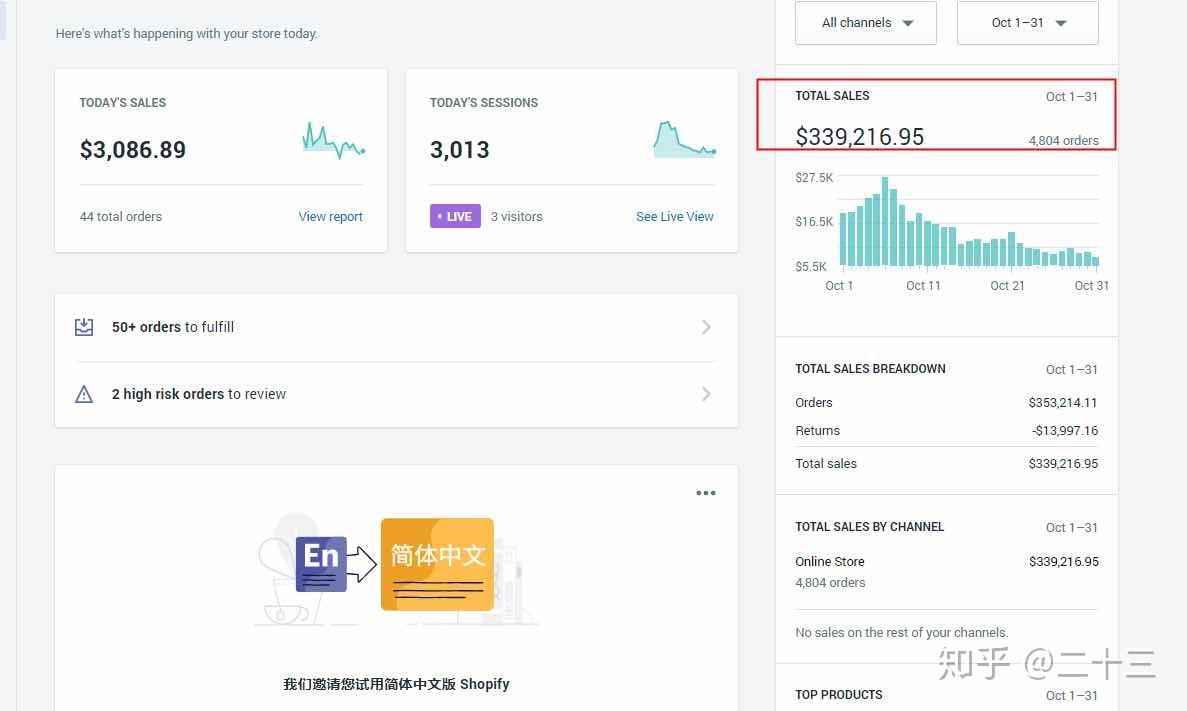Screen dimensions: 1187x711
Task: Click the chevron beside orders to fulfill
Action: [x=706, y=327]
